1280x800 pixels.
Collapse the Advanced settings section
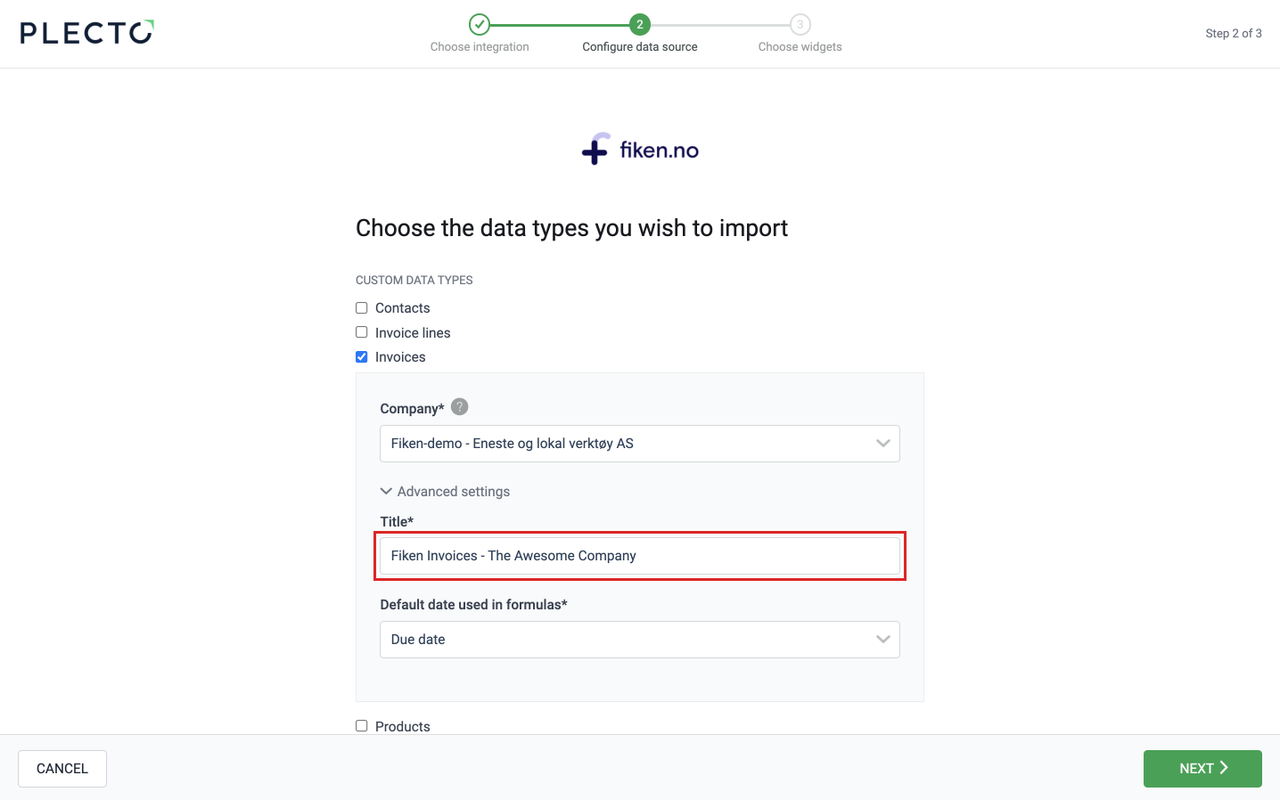pos(445,492)
